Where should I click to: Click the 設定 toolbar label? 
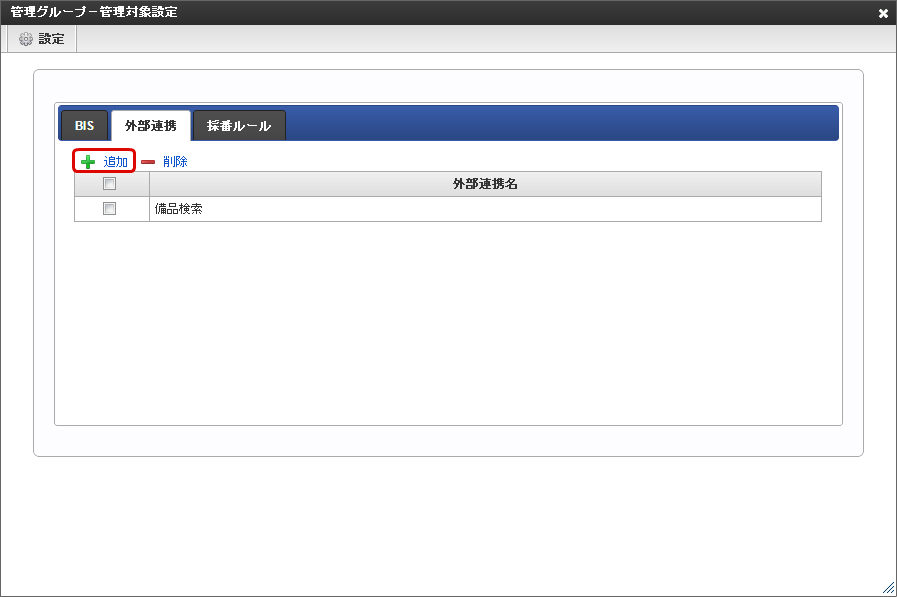tap(51, 39)
